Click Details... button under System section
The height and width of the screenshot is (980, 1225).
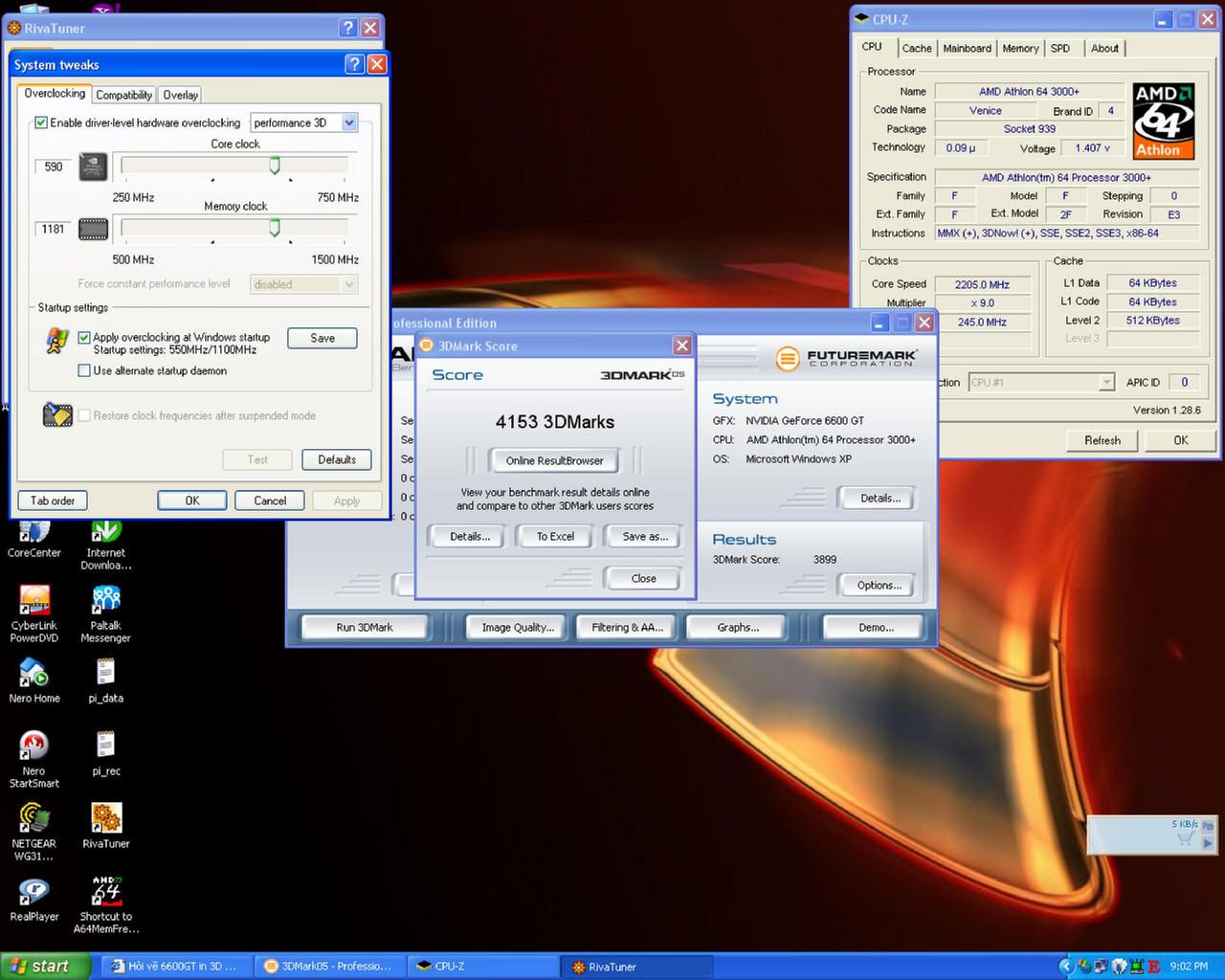pos(880,498)
